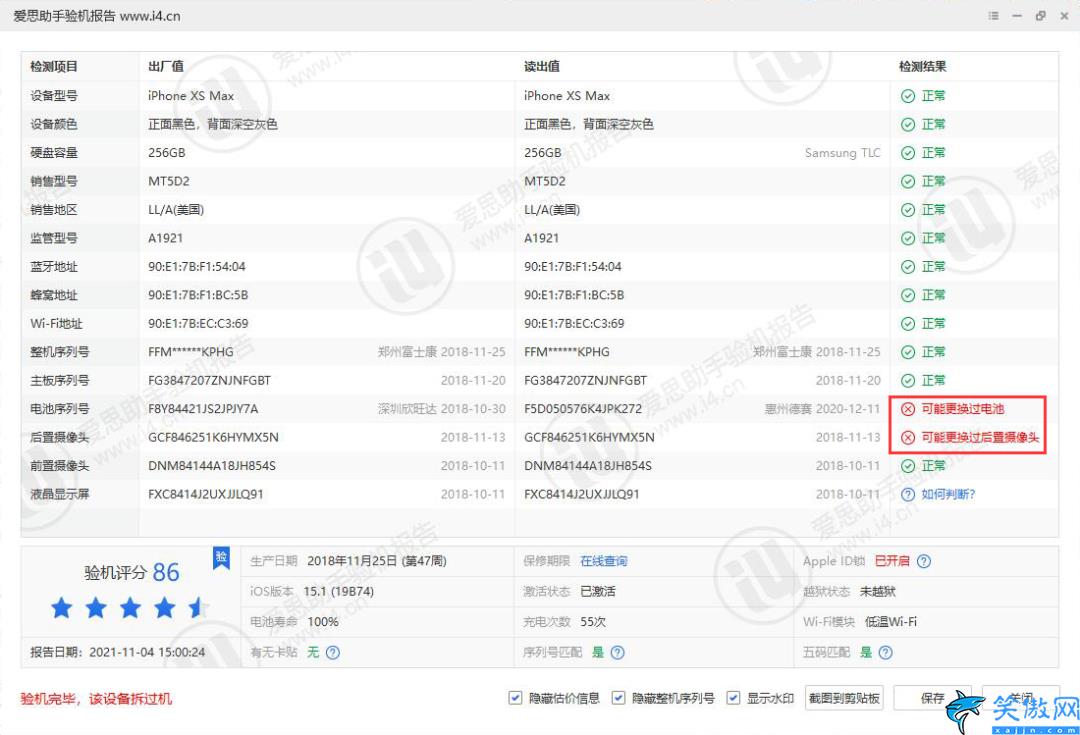Click the Samsung TLC label
1080x735 pixels.
tap(842, 153)
